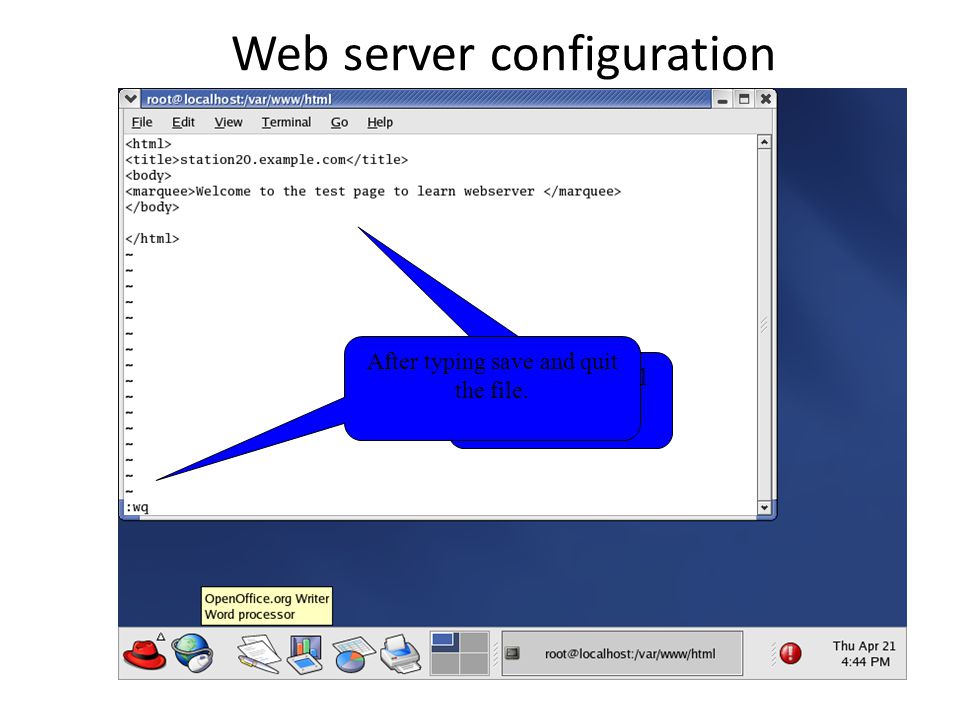Open the Red Hat main menu
960x720 pixels.
[x=144, y=653]
